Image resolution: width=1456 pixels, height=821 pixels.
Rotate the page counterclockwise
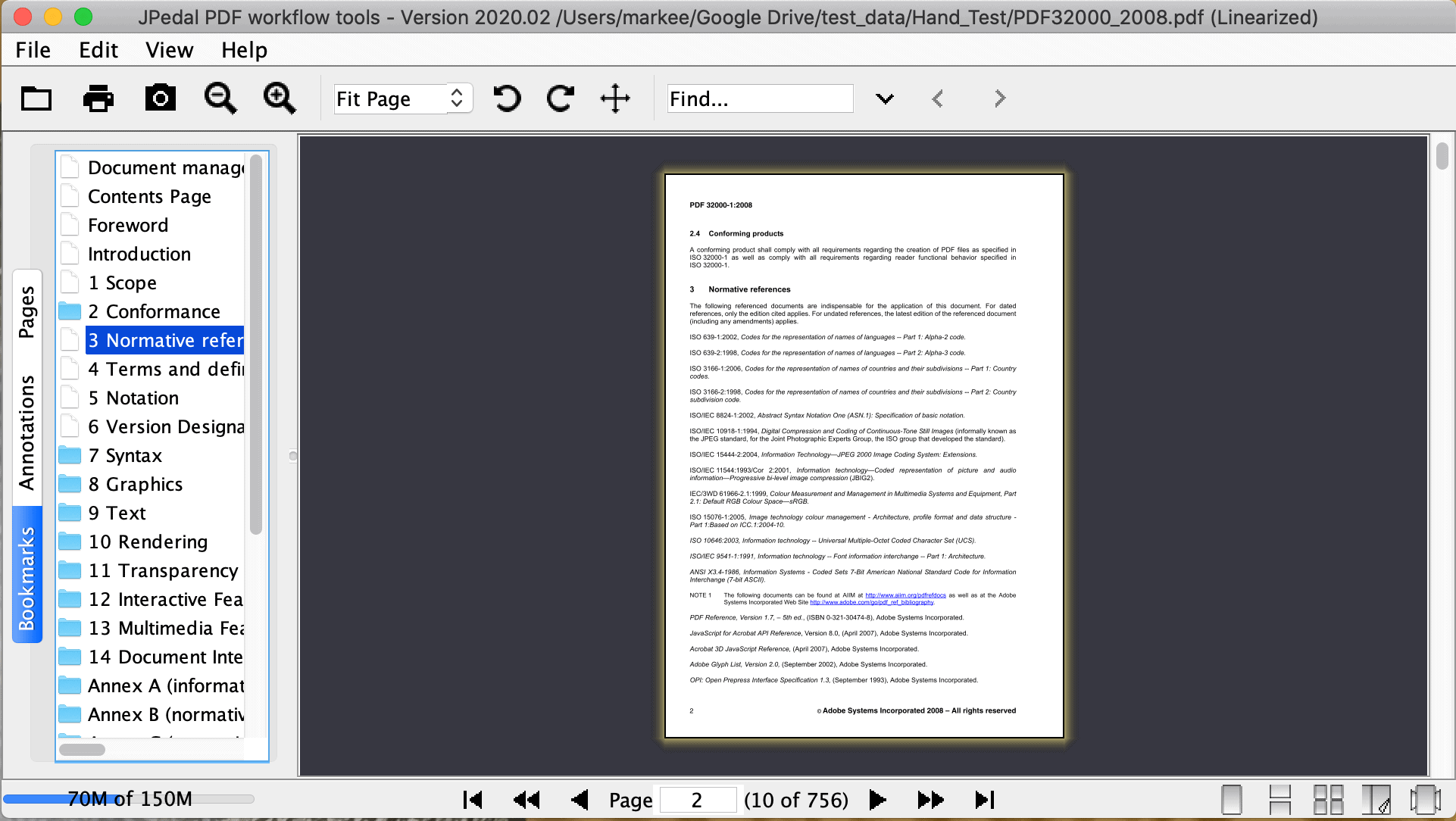tap(507, 98)
